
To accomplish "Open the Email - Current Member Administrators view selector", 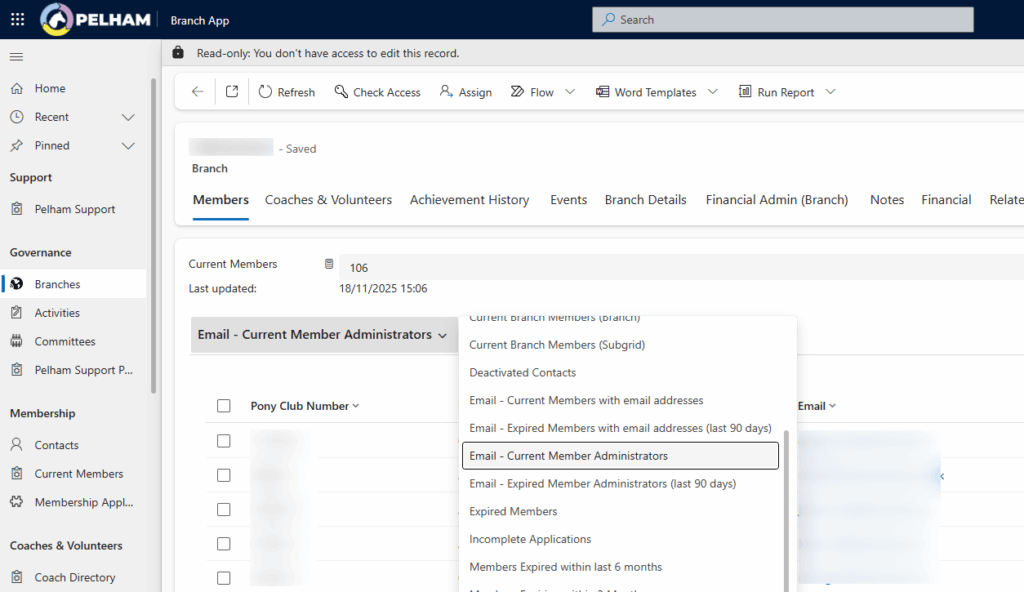I will (322, 335).
